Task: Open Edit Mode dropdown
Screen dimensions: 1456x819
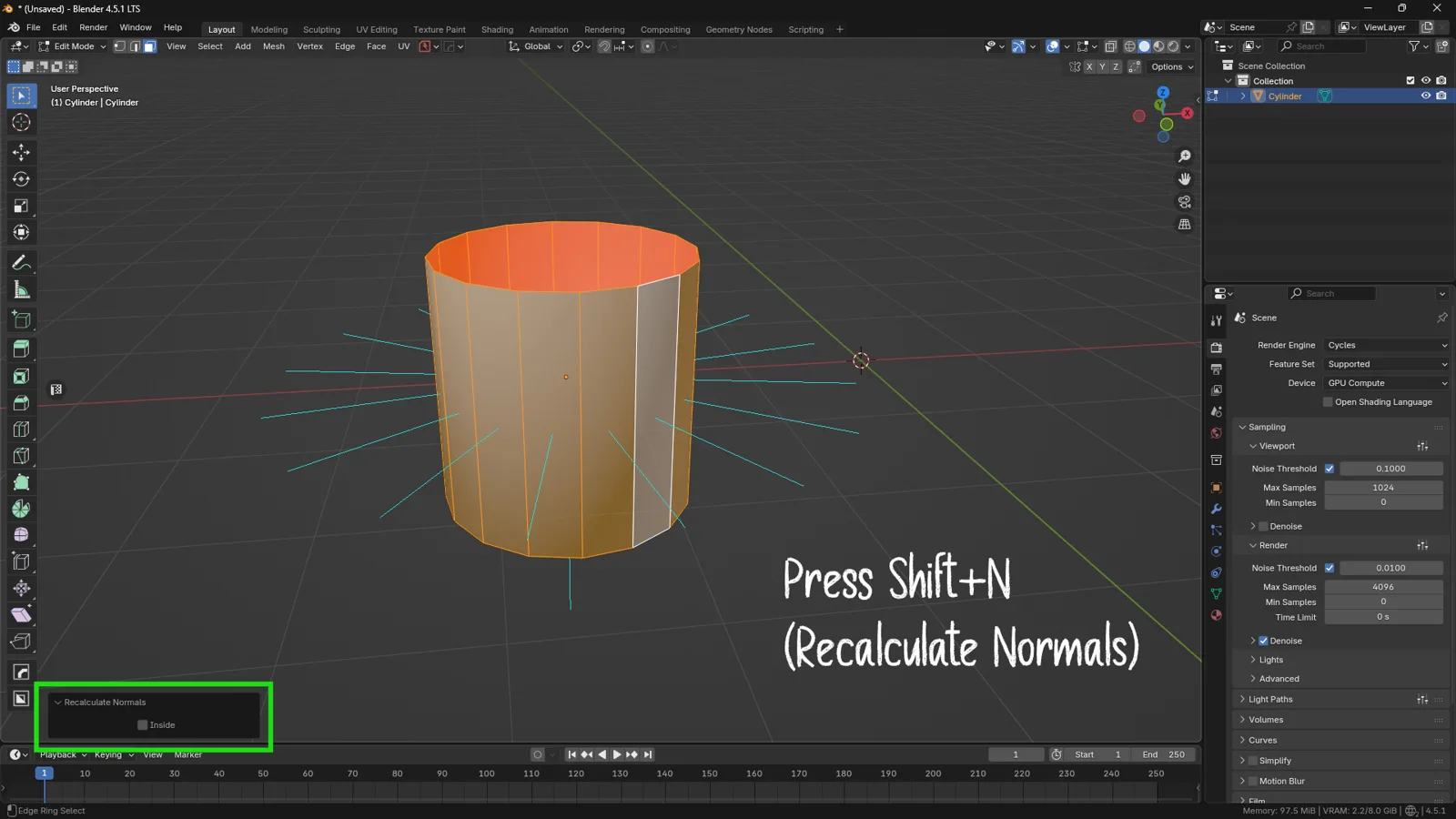Action: (x=72, y=46)
